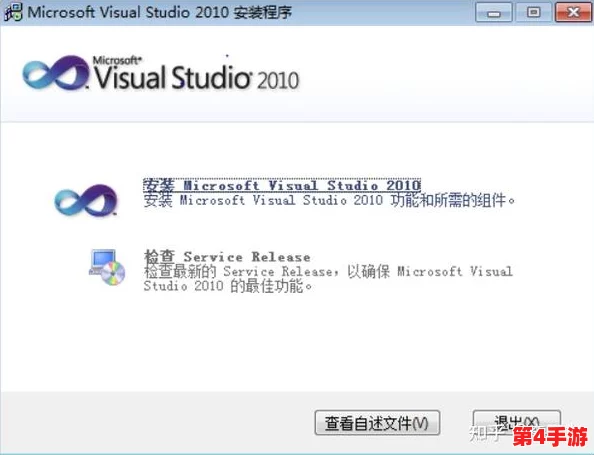This screenshot has width=594, height=455.
Task: Click the large Visual Studio infinity logo in header
Action: click(56, 73)
